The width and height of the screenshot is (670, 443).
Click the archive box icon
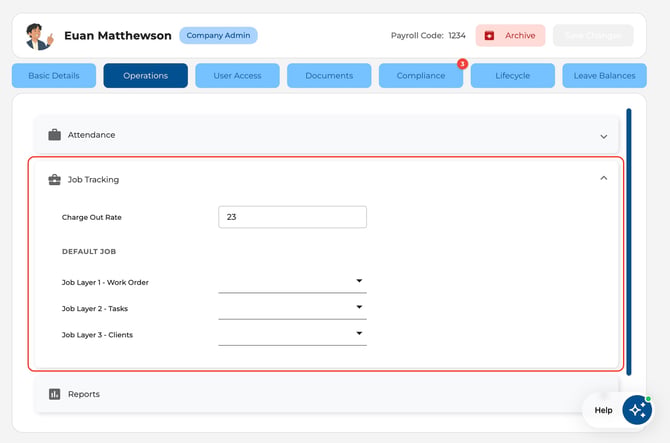click(x=489, y=36)
